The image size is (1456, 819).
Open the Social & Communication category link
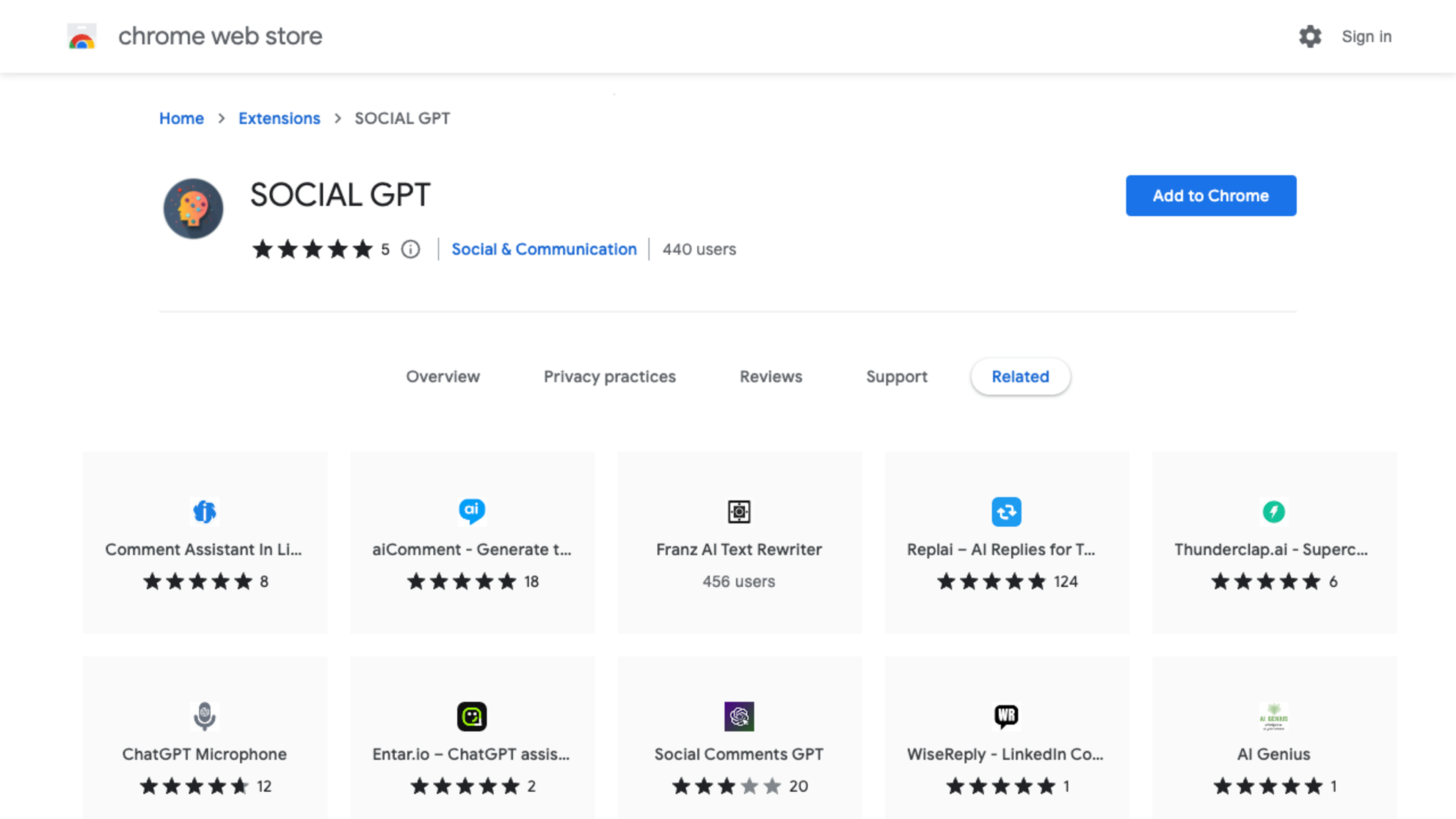[x=544, y=249]
